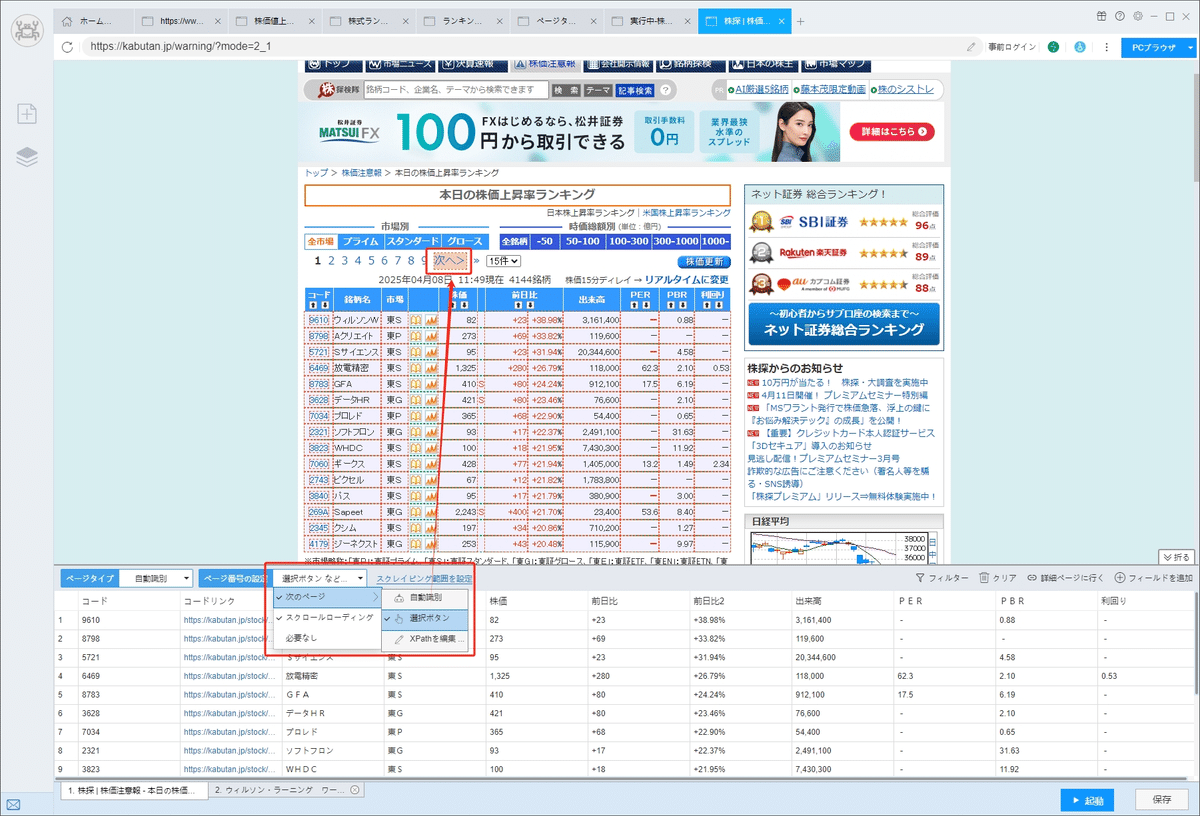
Task: Select the 50-100 market cap filter
Action: [x=582, y=242]
